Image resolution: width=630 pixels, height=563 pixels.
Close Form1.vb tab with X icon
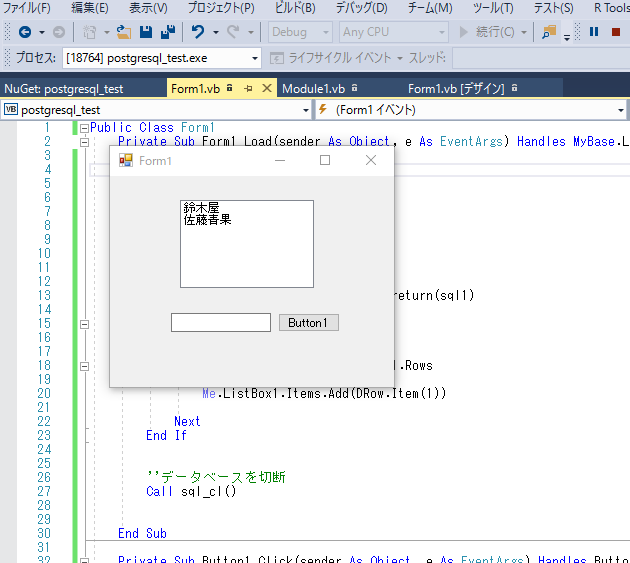coord(267,88)
